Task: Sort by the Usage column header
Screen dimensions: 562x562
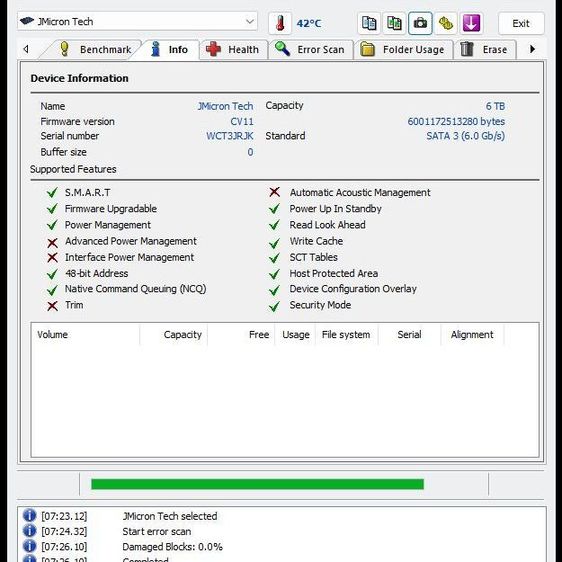Action: pyautogui.click(x=295, y=334)
